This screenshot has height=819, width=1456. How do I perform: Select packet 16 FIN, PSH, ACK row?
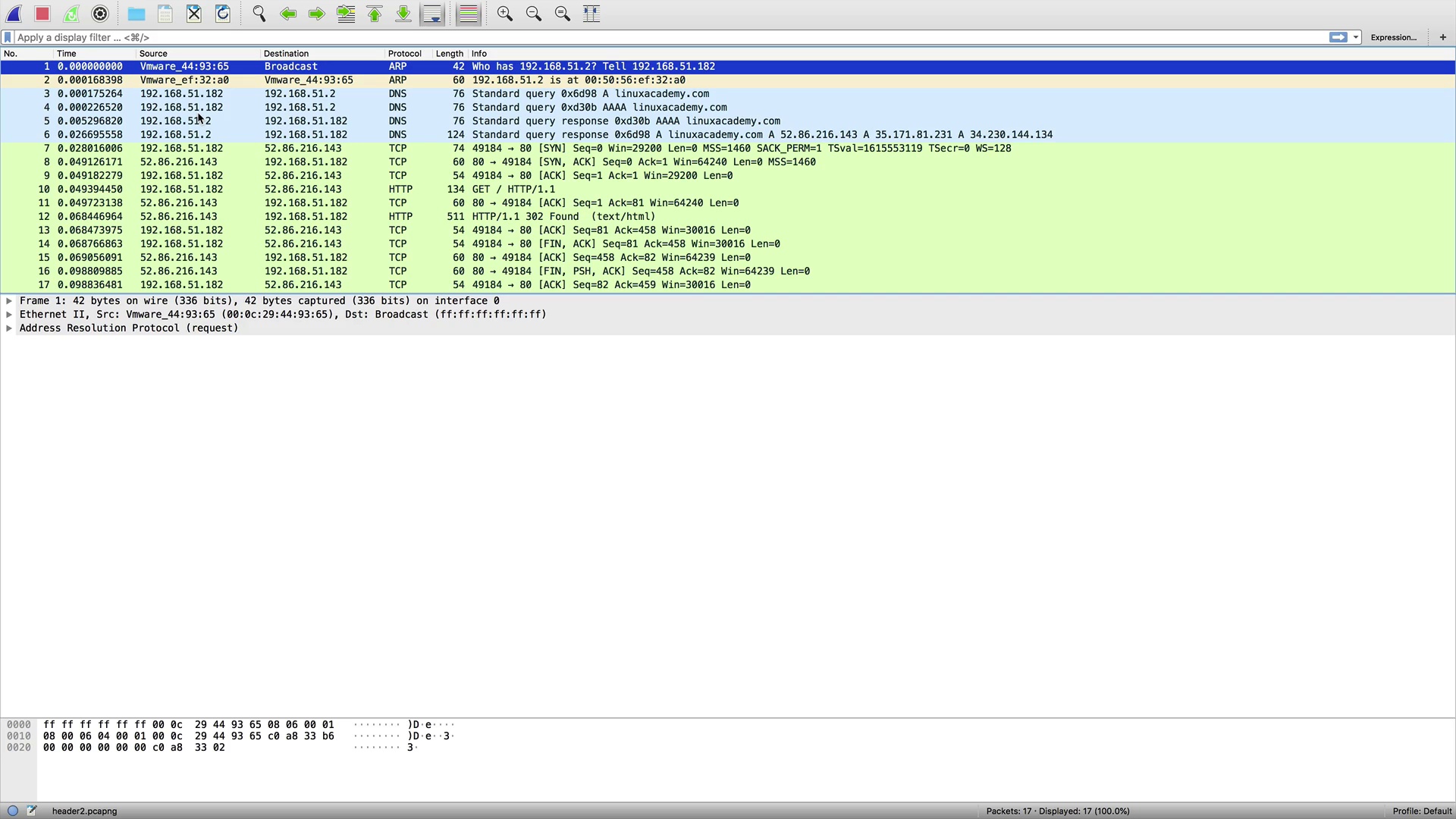(x=728, y=271)
